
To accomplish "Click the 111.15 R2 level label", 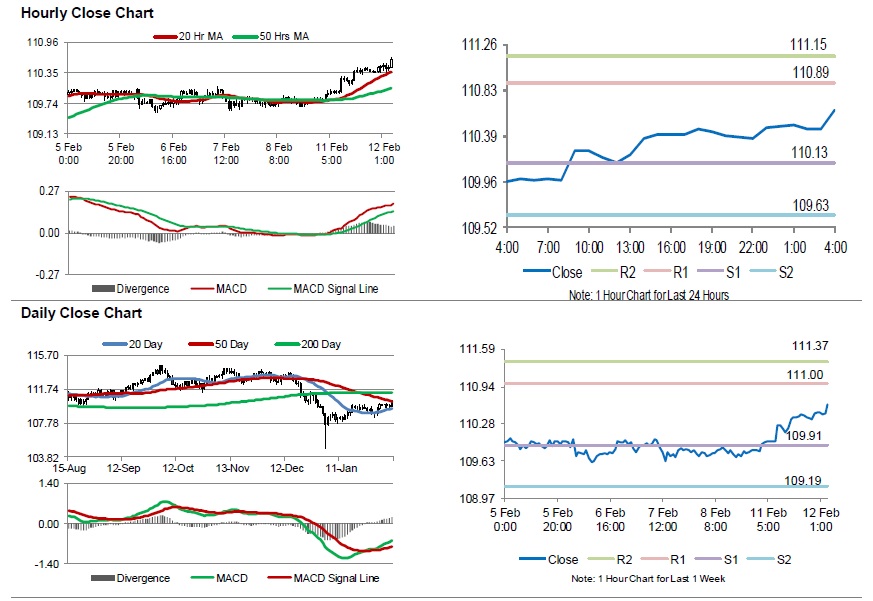I will pos(808,45).
